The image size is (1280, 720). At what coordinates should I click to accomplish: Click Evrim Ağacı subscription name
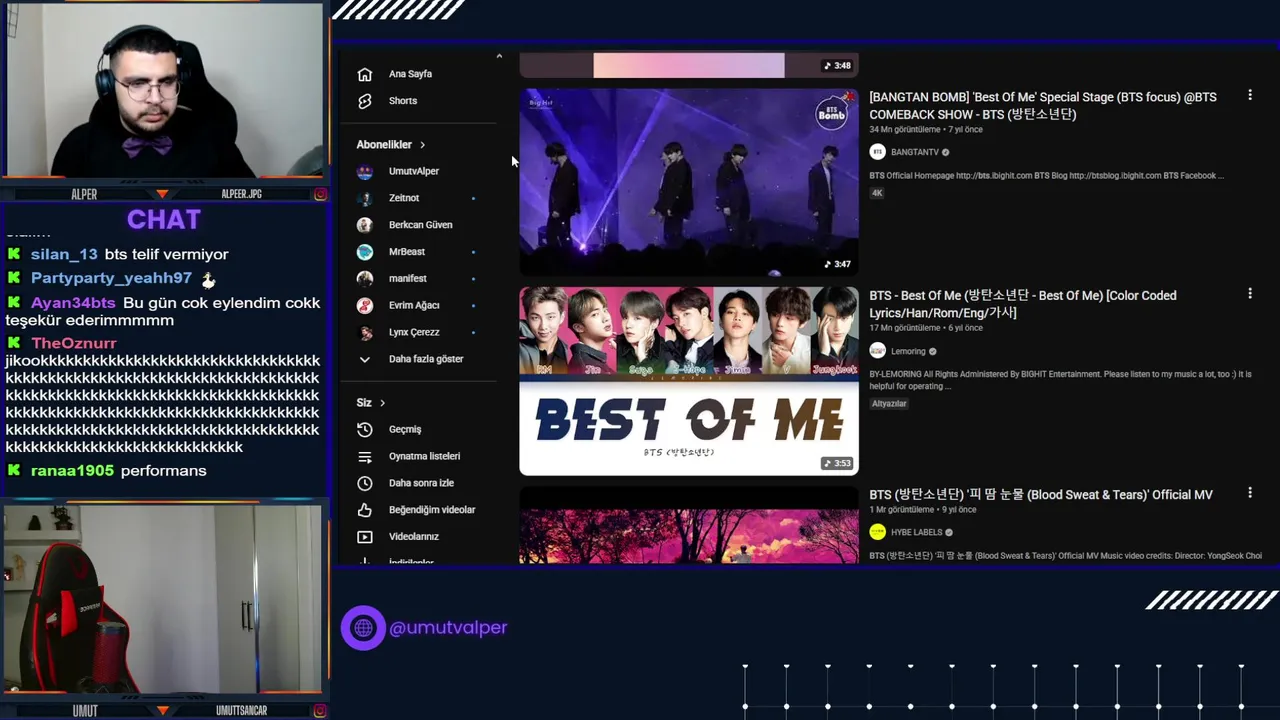[414, 305]
